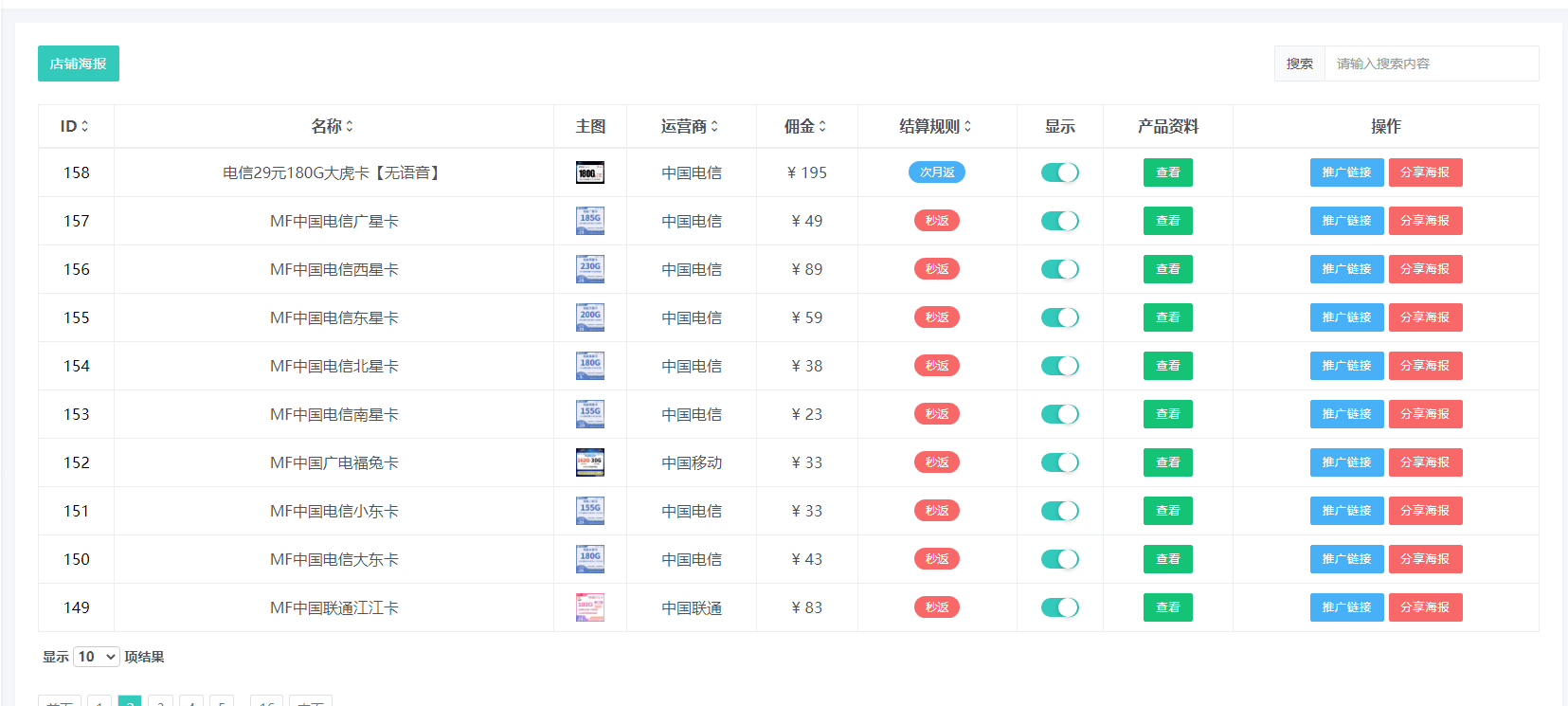Get 推广链接 for MF中国广电福兔卡
The width and height of the screenshot is (1568, 706).
pos(1347,462)
